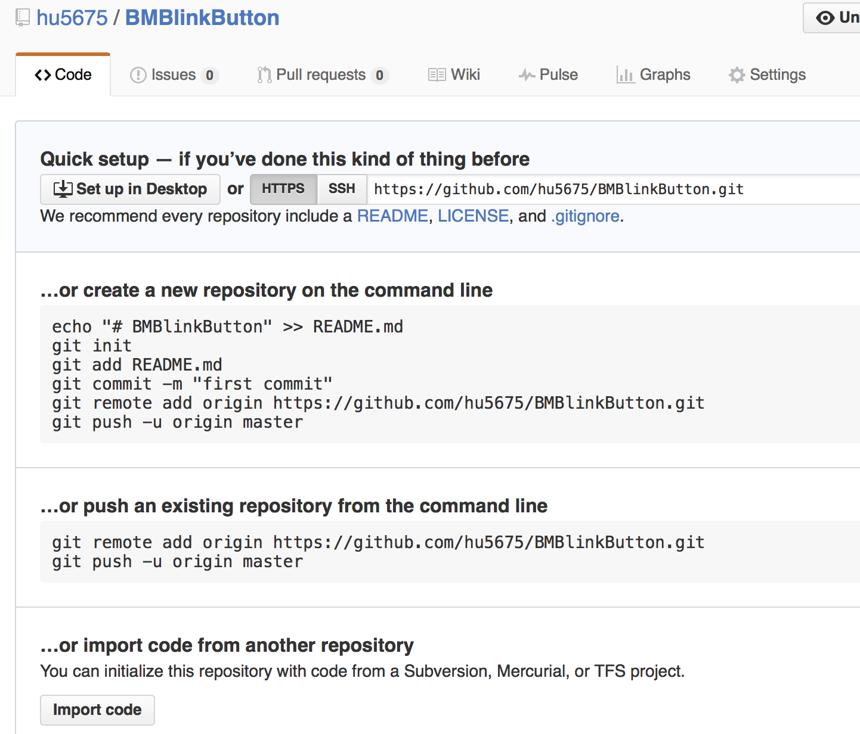860x734 pixels.
Task: Click the Code tab angle-brackets icon
Action: tap(43, 75)
